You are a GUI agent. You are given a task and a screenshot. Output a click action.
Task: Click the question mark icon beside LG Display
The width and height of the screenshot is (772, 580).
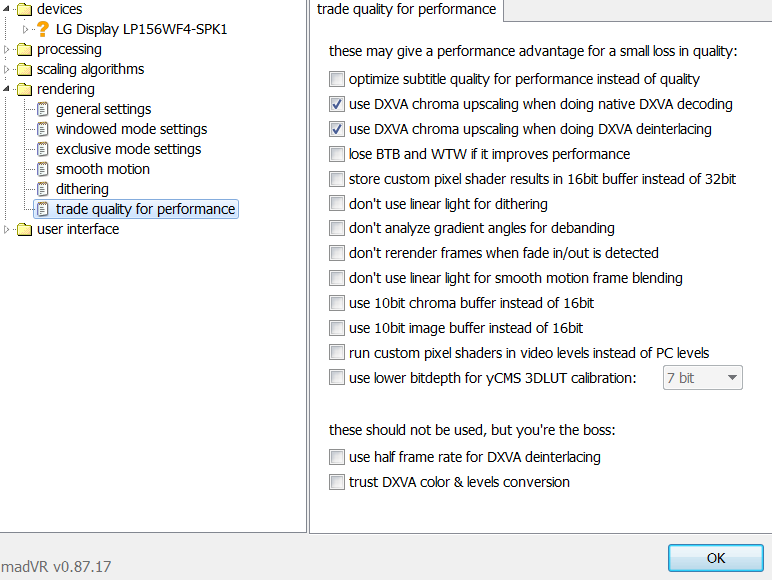(43, 29)
